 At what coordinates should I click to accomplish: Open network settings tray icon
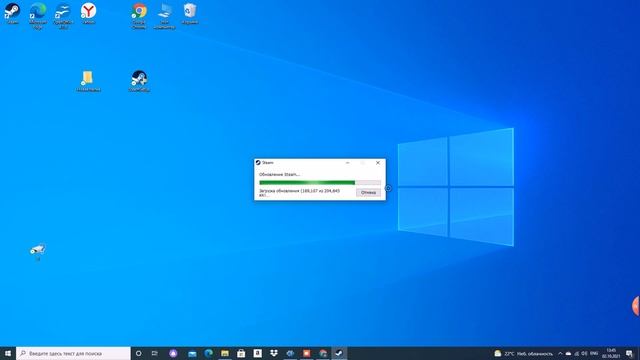click(577, 353)
